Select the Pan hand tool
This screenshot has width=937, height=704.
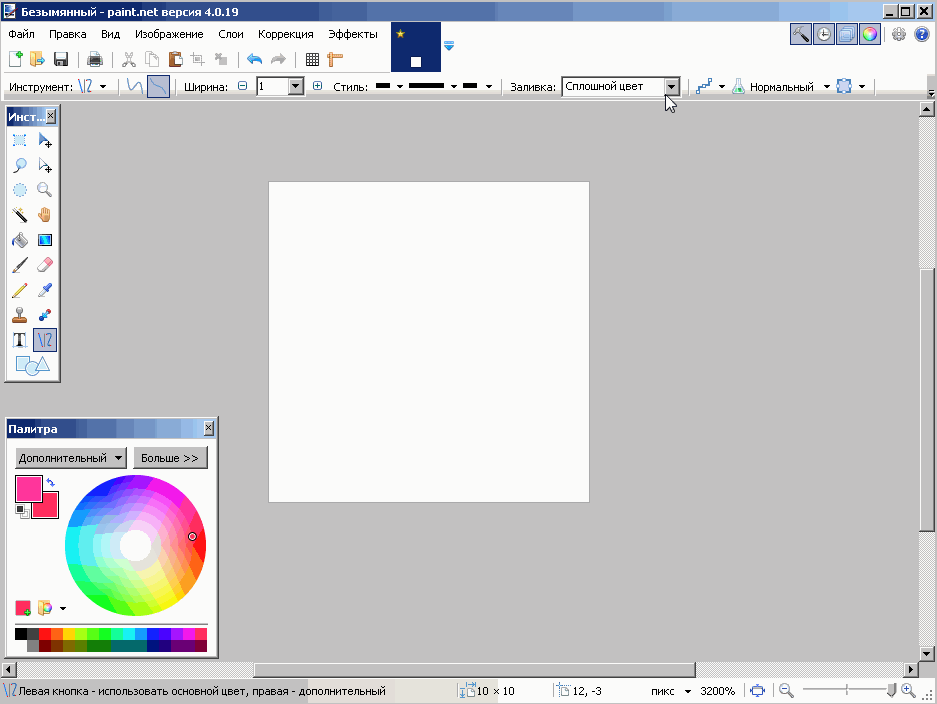[44, 215]
